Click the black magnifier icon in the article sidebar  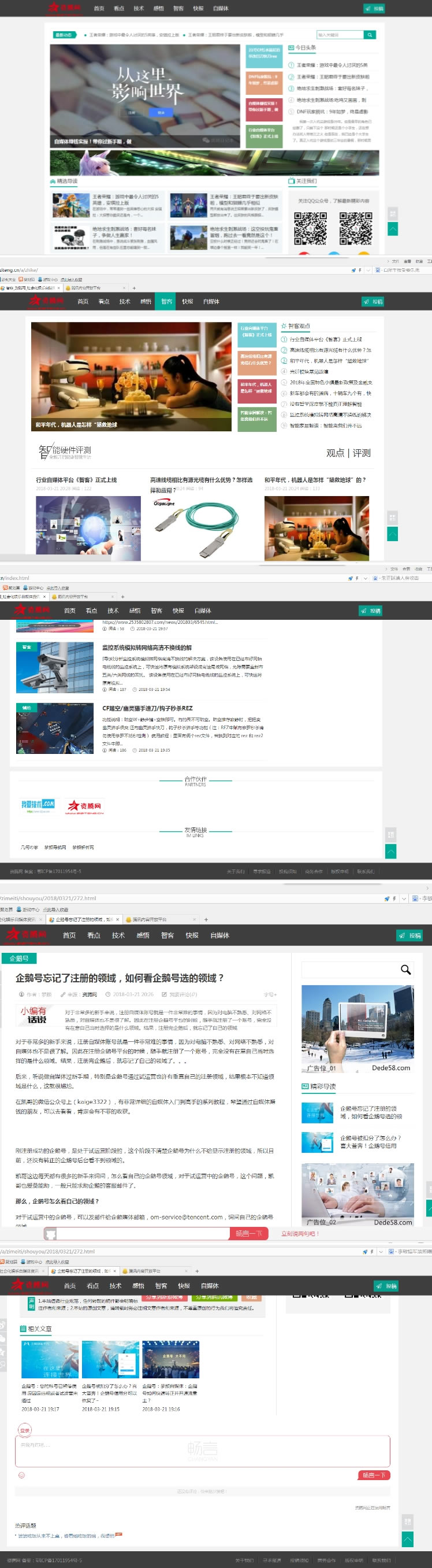[405, 970]
